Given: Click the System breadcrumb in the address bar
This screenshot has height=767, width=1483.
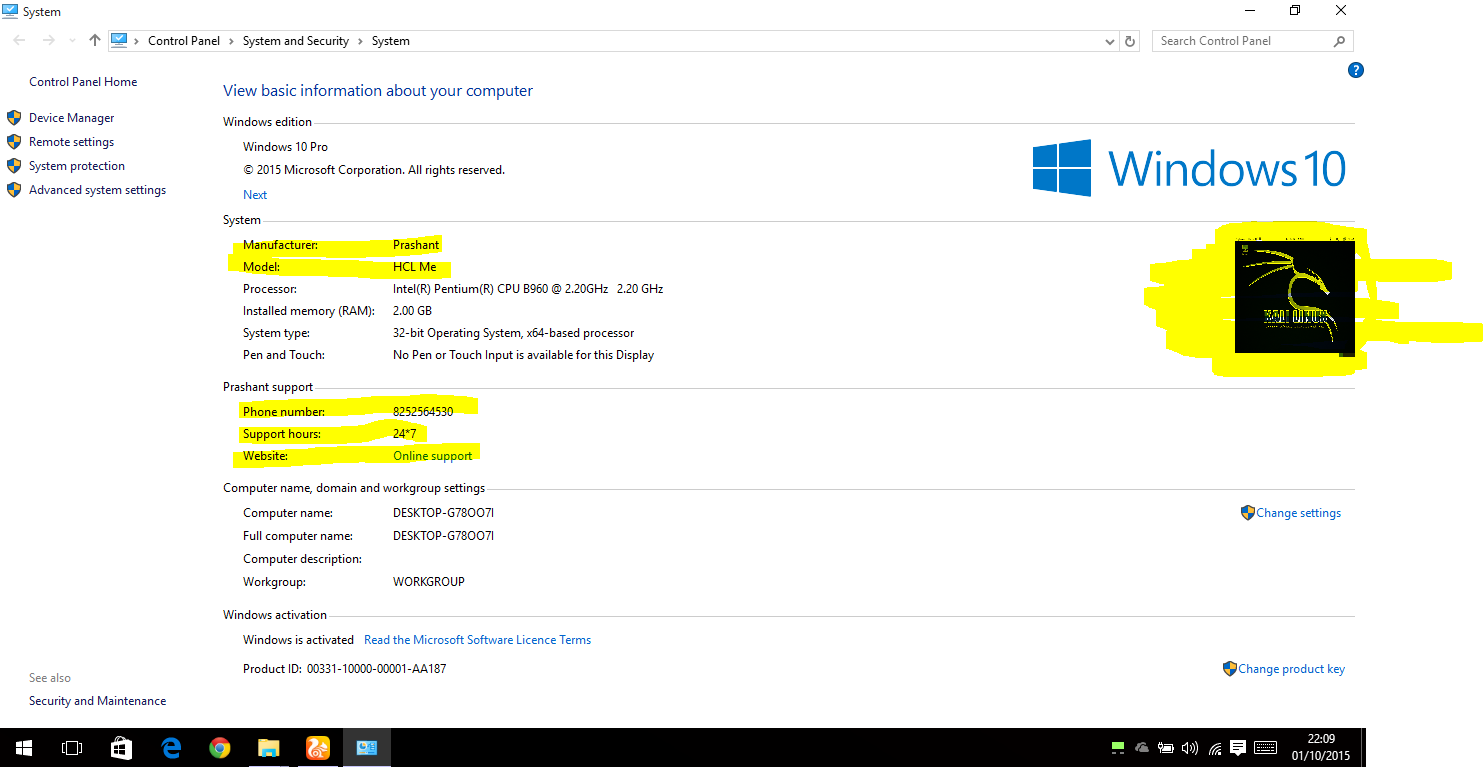Looking at the screenshot, I should tap(390, 41).
